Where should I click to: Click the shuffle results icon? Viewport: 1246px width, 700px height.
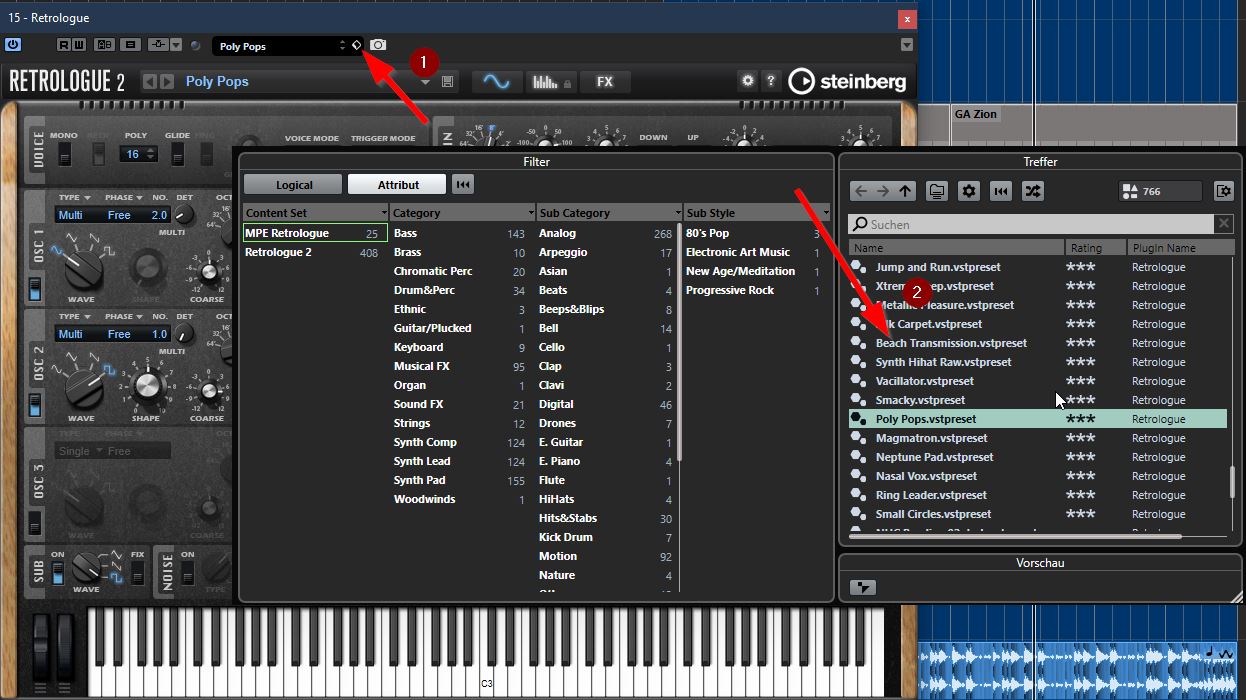(x=1033, y=191)
